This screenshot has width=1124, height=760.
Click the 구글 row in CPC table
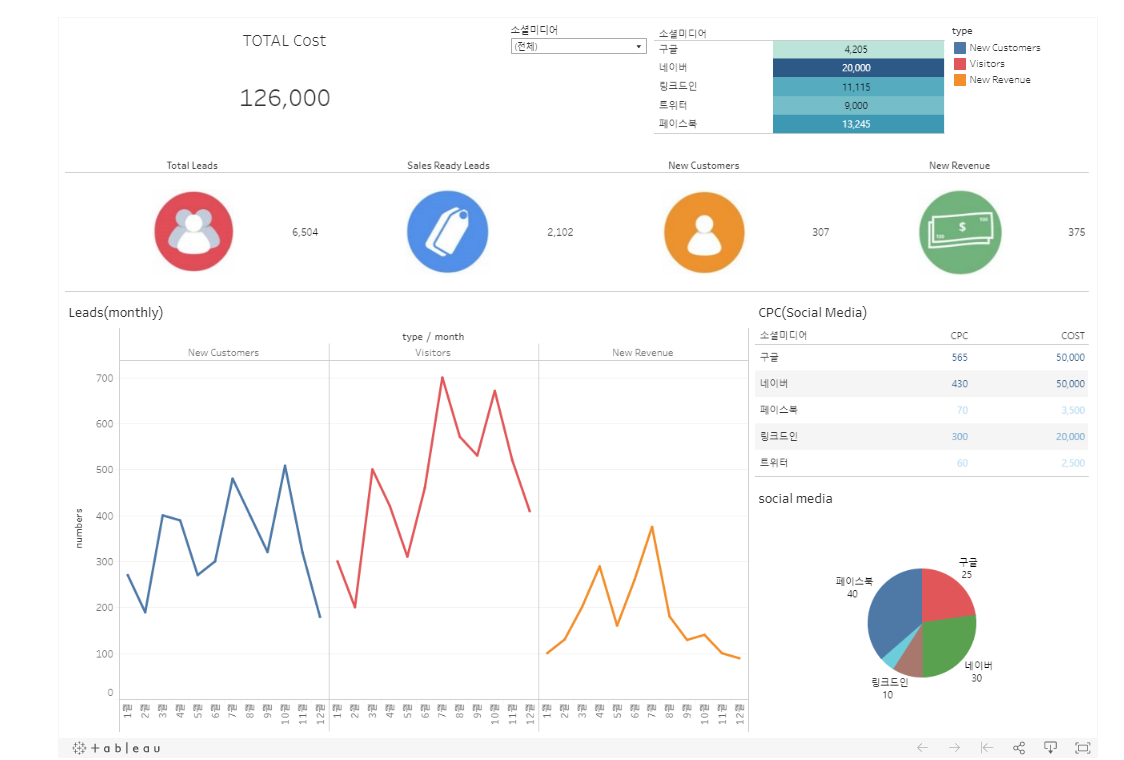[921, 357]
